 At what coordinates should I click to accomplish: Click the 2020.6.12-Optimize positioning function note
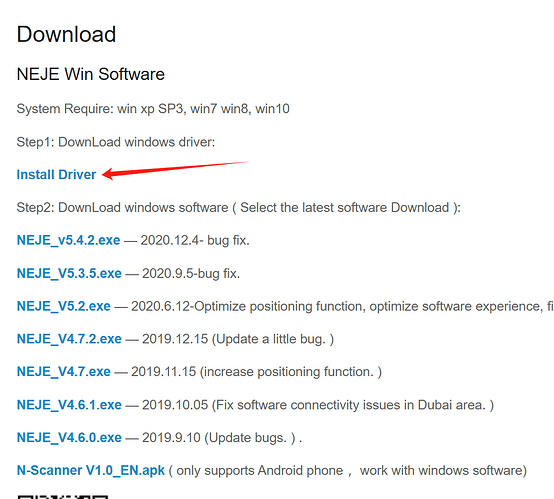tap(342, 306)
